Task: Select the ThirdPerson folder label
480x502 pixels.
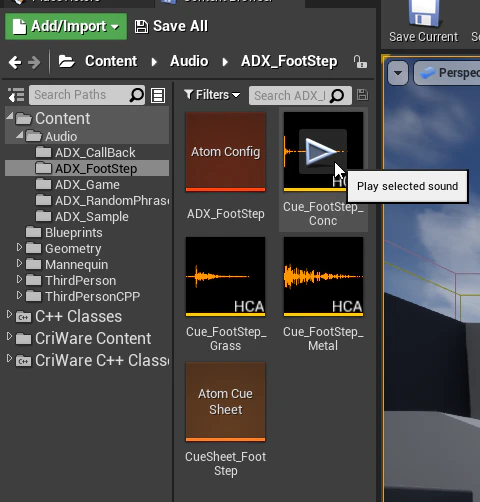Action: click(80, 281)
